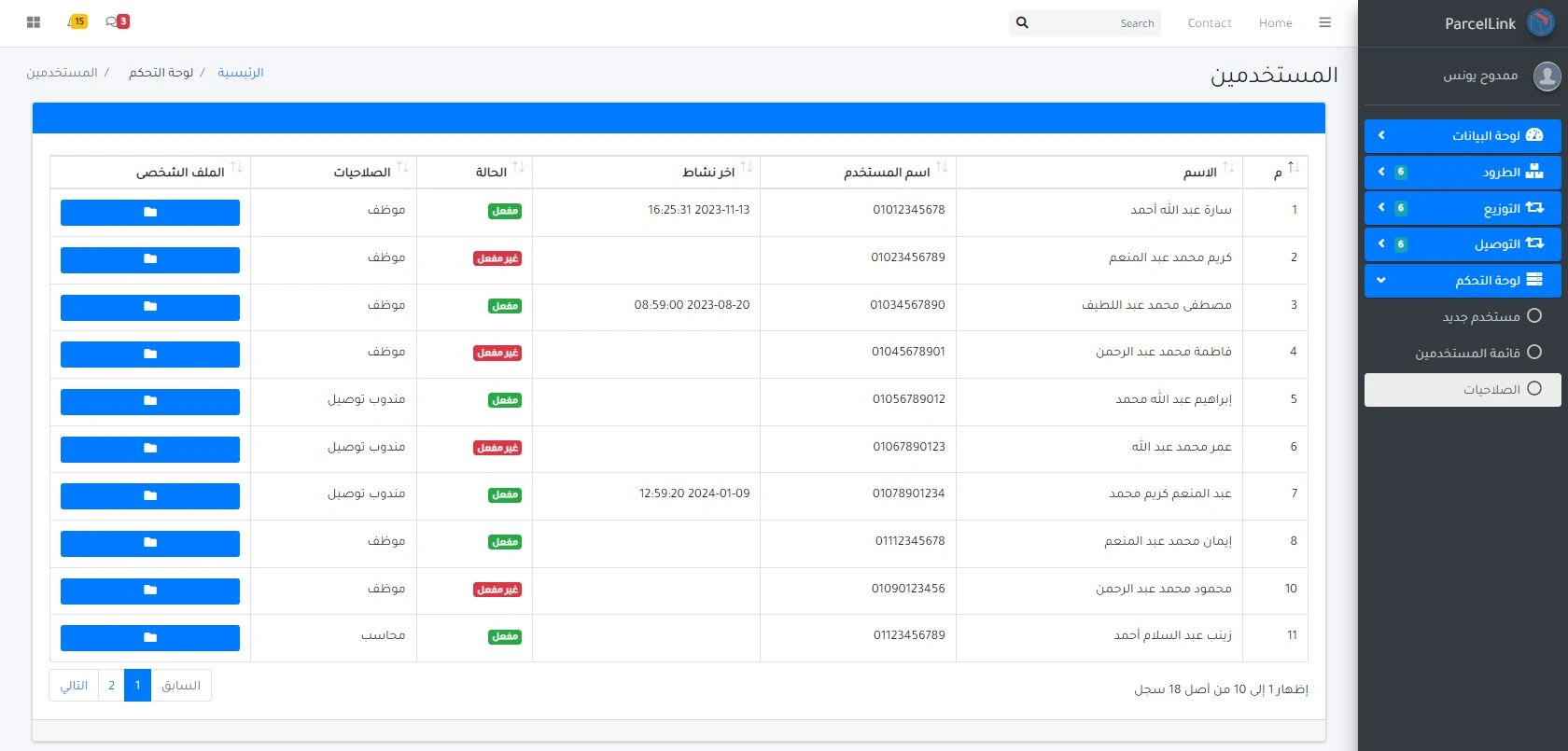Click the التالي pagination button
This screenshot has width=1568, height=751.
(x=74, y=686)
